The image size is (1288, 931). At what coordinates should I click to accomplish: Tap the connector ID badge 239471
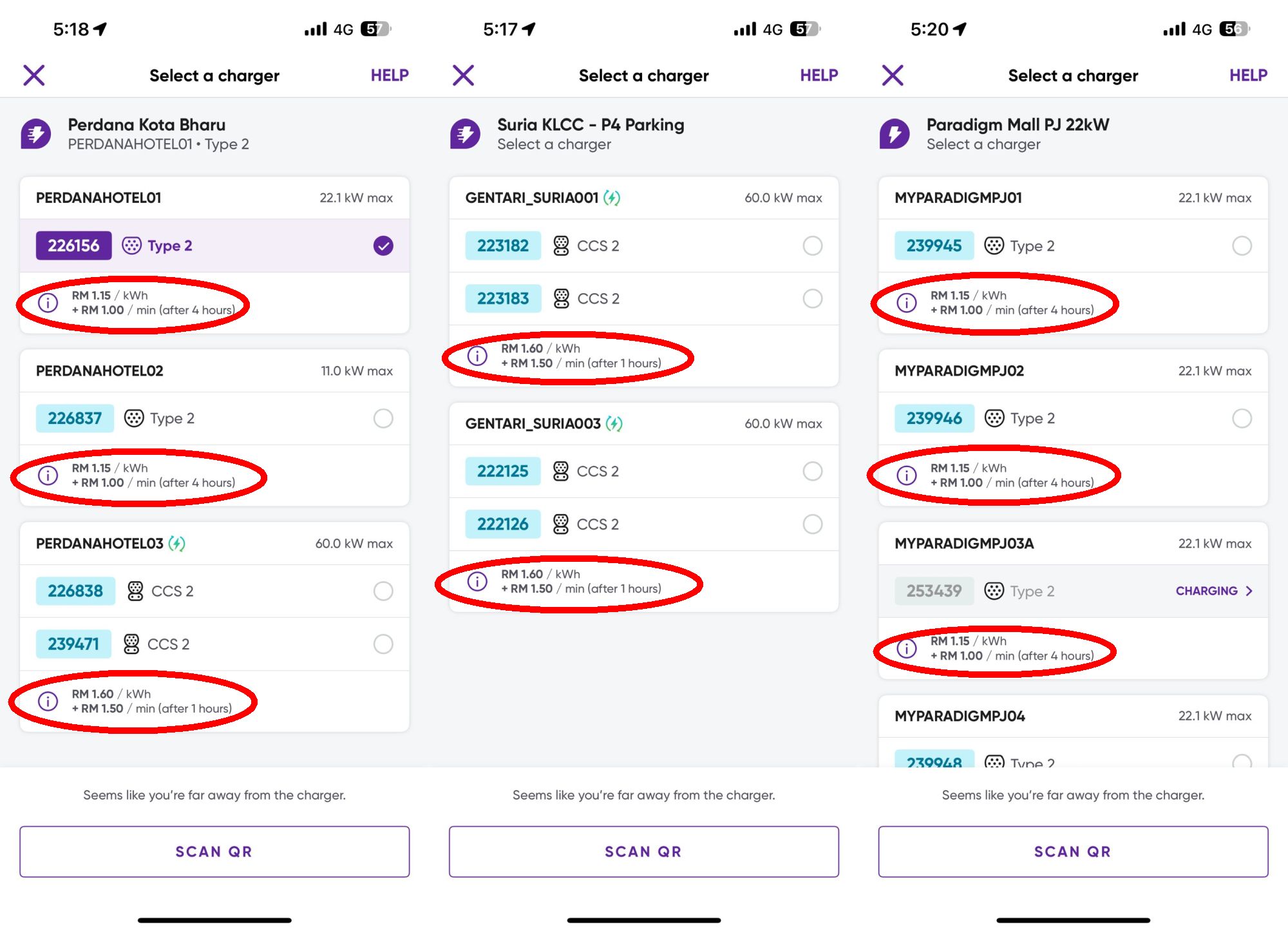pyautogui.click(x=73, y=644)
